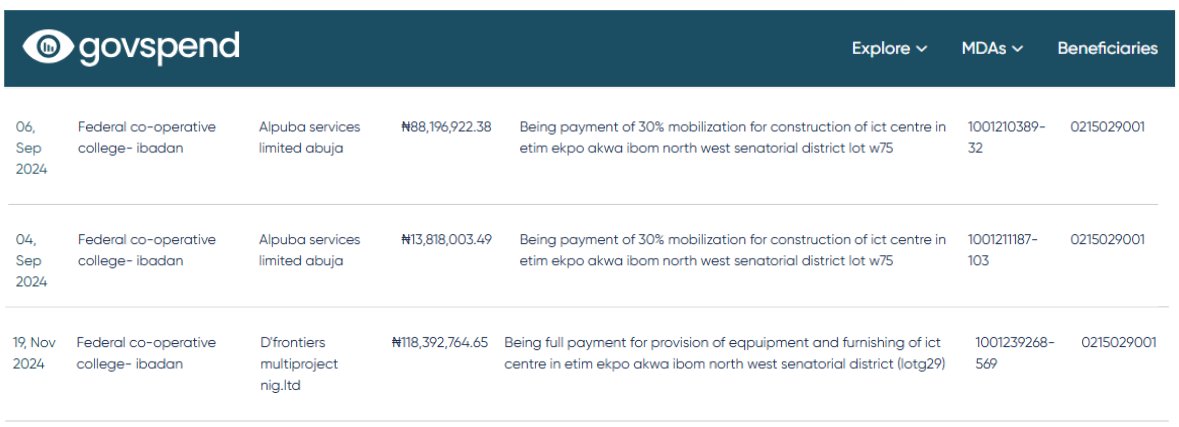
Task: Click payment number 1001211187-103
Action: tap(1003, 250)
